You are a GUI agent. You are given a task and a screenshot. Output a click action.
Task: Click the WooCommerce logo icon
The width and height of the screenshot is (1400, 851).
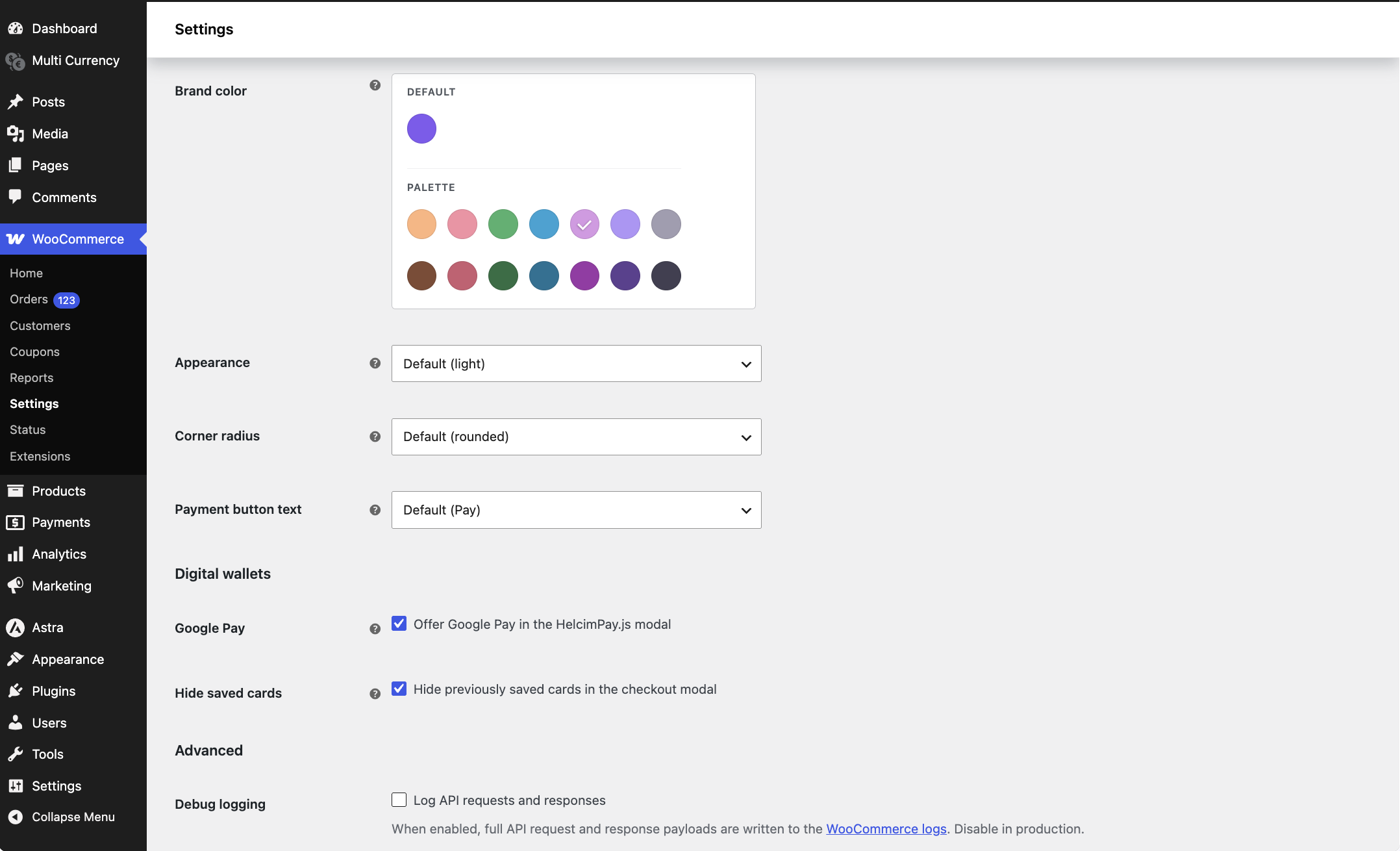pyautogui.click(x=15, y=239)
